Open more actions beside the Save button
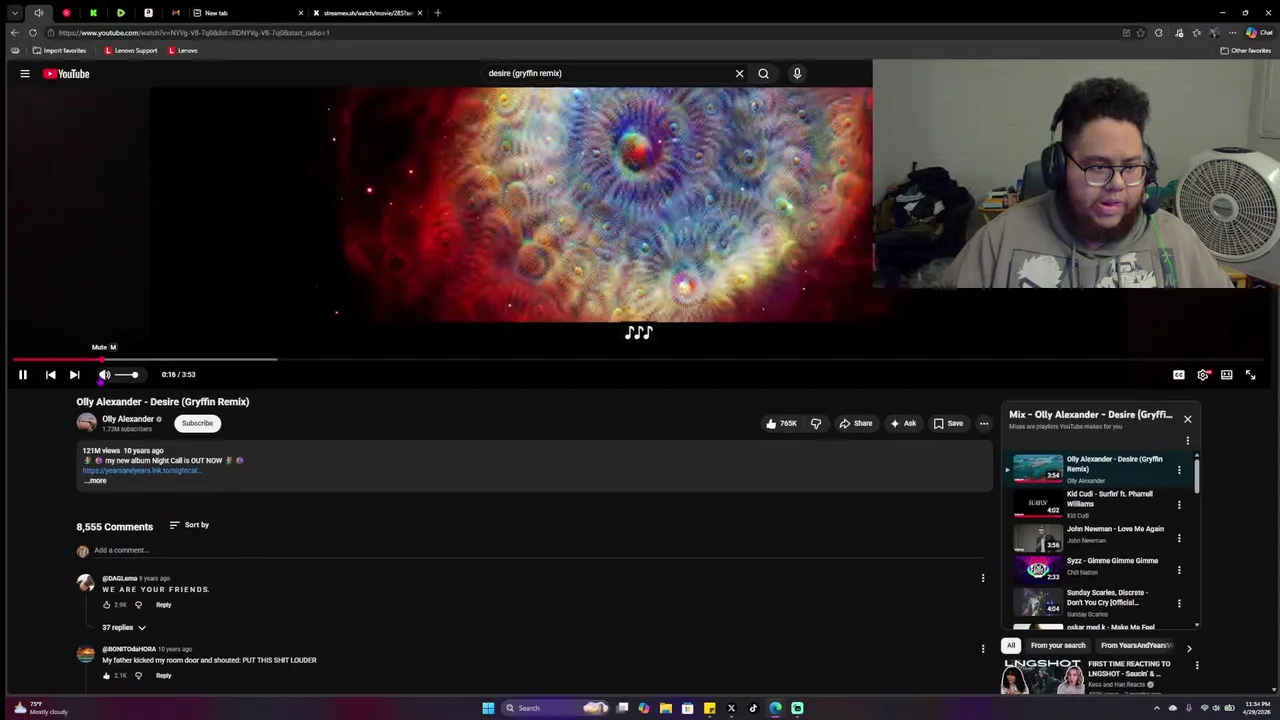The width and height of the screenshot is (1280, 720). (x=984, y=424)
